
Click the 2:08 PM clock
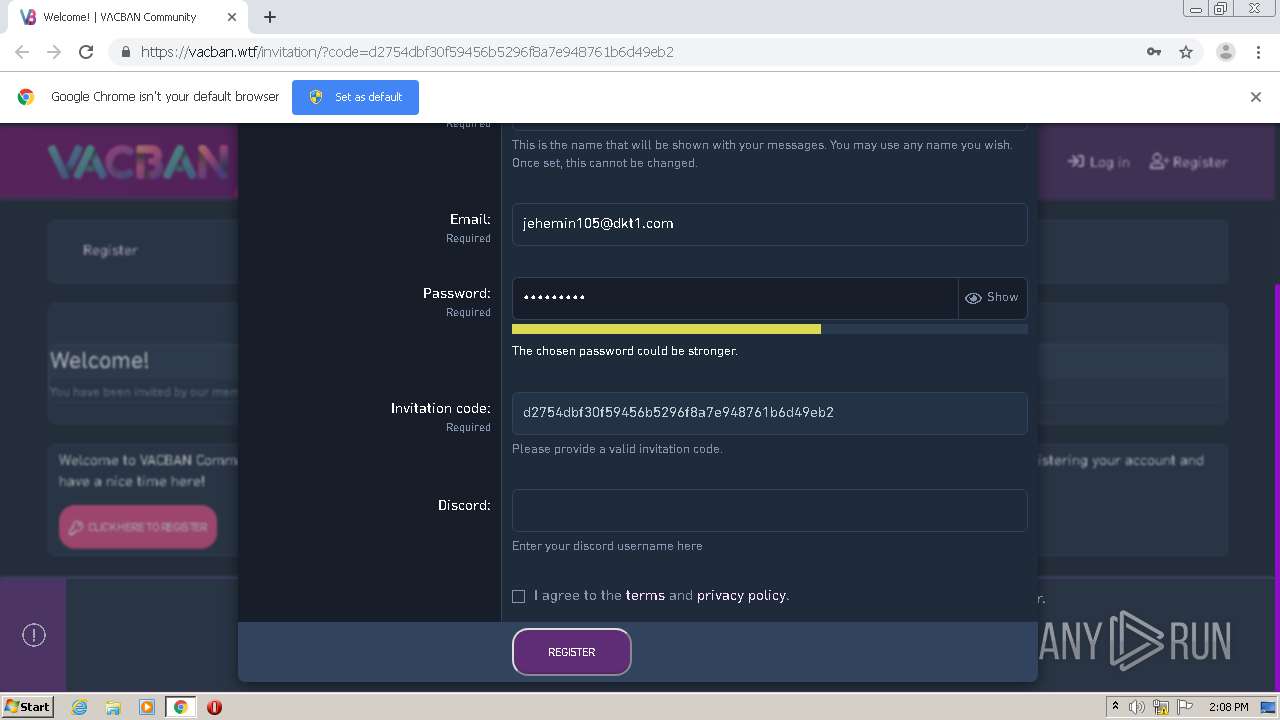(1228, 707)
